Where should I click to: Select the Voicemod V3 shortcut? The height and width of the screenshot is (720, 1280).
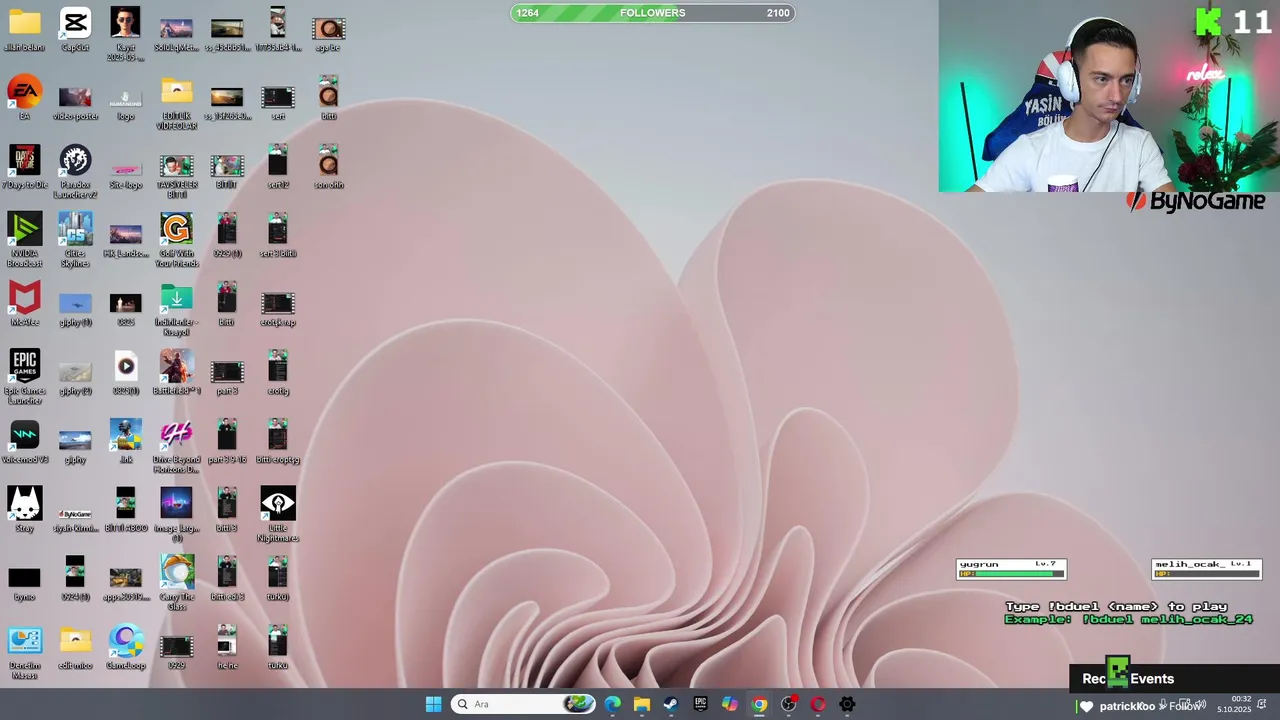(x=24, y=442)
